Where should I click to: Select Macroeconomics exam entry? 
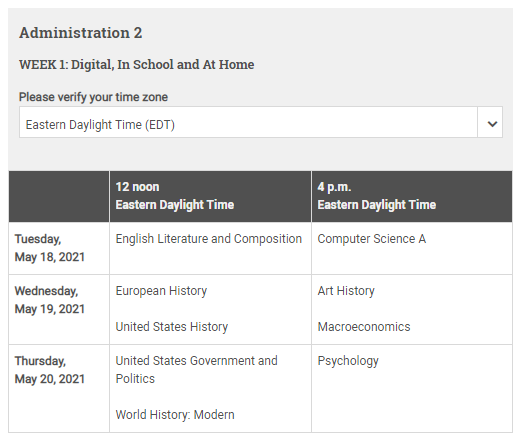click(x=364, y=327)
